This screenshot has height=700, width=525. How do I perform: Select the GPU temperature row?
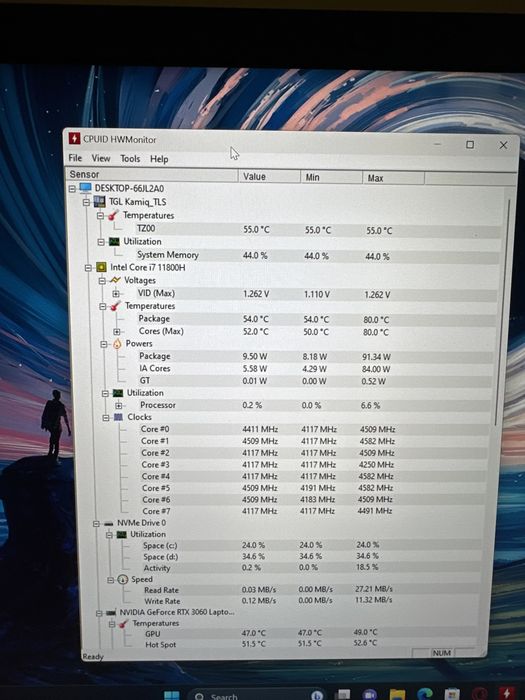point(310,633)
